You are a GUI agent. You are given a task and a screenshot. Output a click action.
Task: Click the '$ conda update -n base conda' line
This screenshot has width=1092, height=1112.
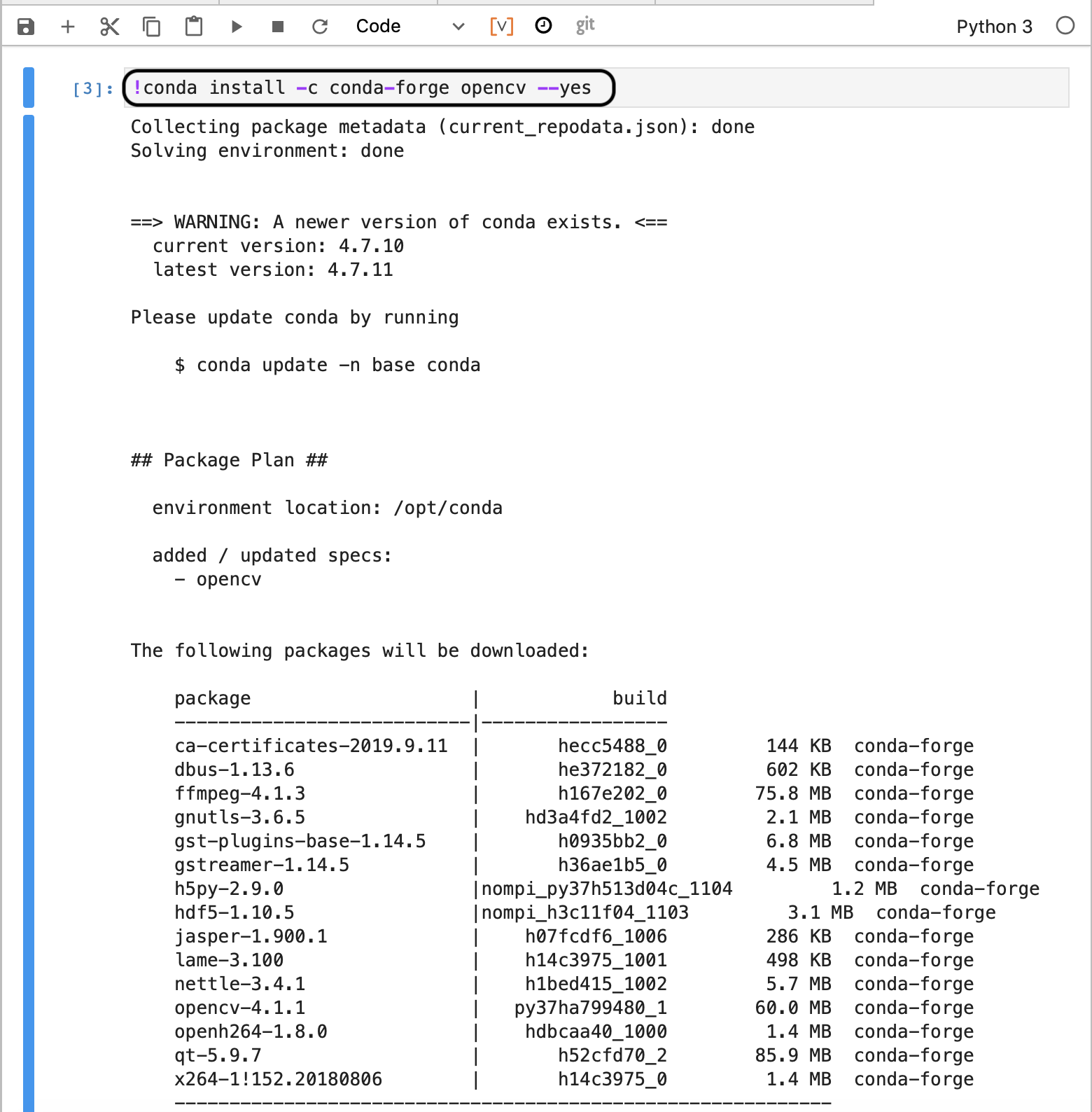point(328,365)
